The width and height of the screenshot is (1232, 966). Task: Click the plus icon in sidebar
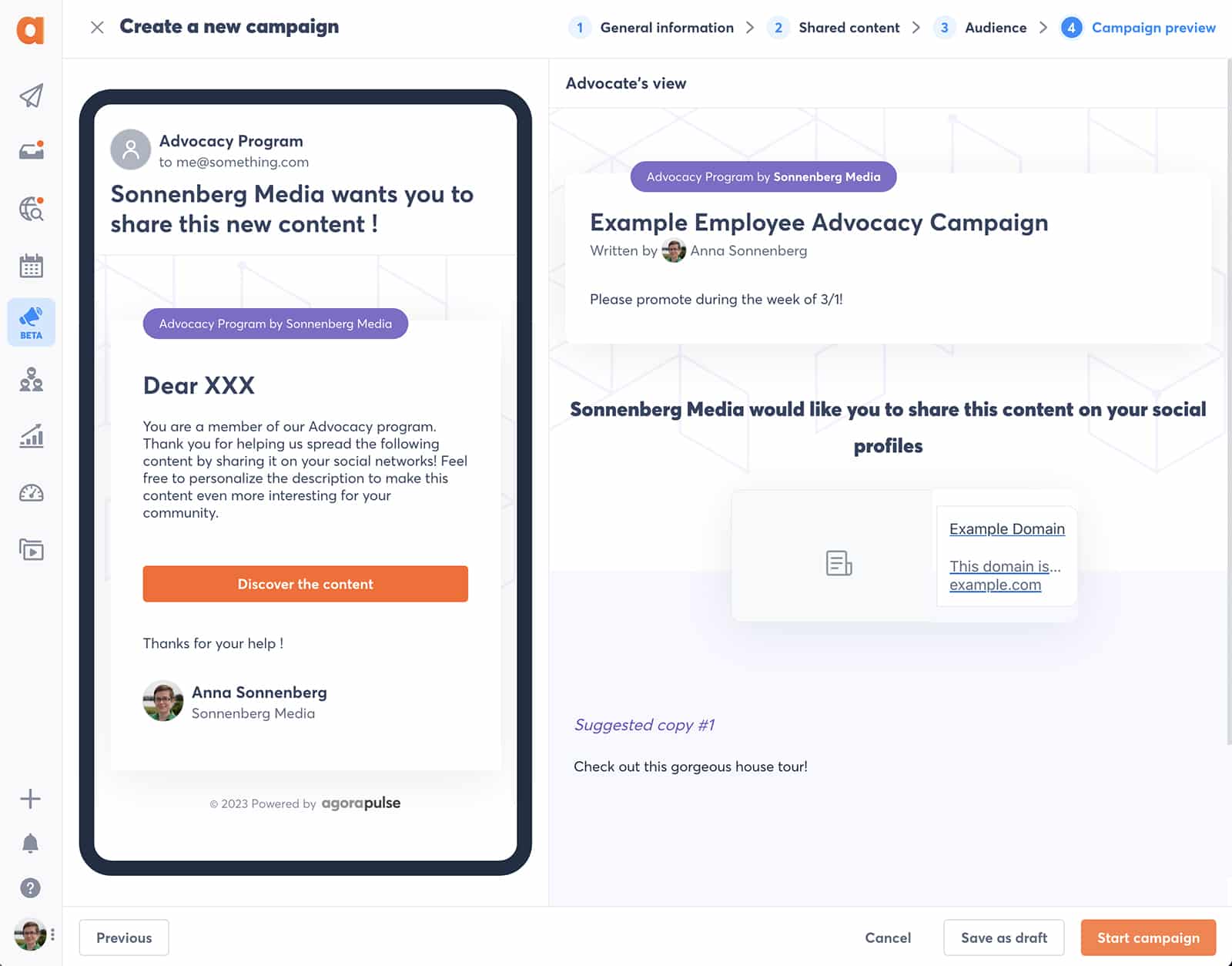(x=30, y=799)
